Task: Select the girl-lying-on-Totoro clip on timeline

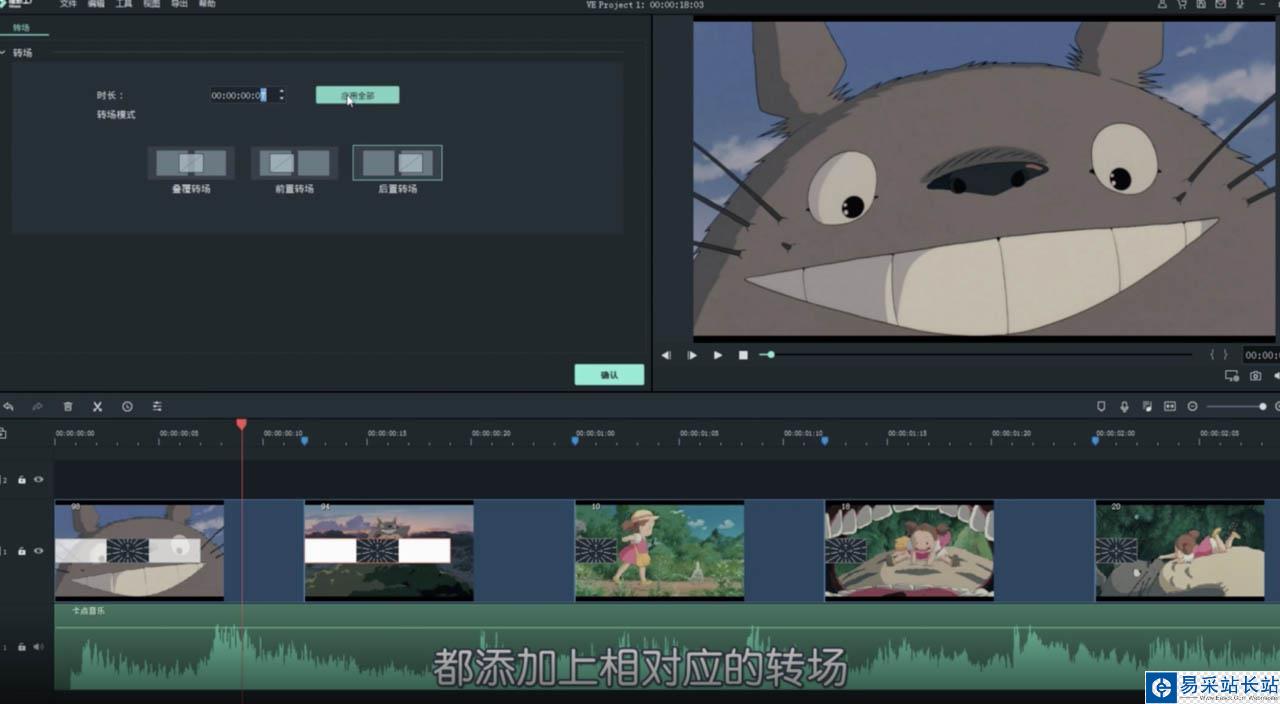Action: [x=1180, y=551]
